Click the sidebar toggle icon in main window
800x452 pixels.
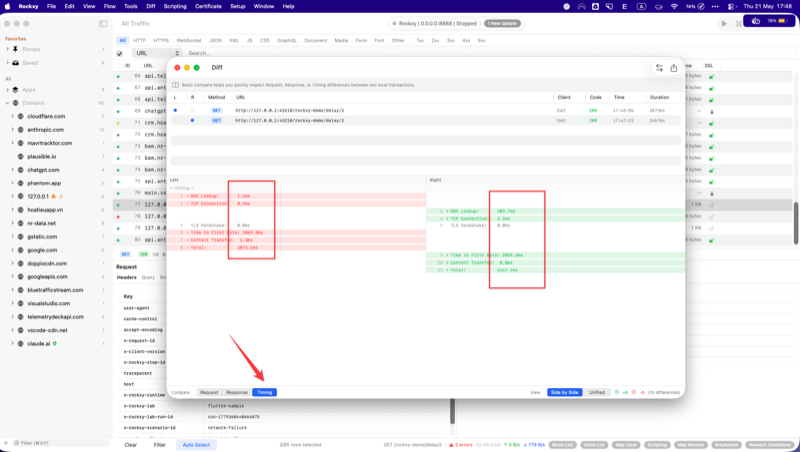pyautogui.click(x=103, y=23)
